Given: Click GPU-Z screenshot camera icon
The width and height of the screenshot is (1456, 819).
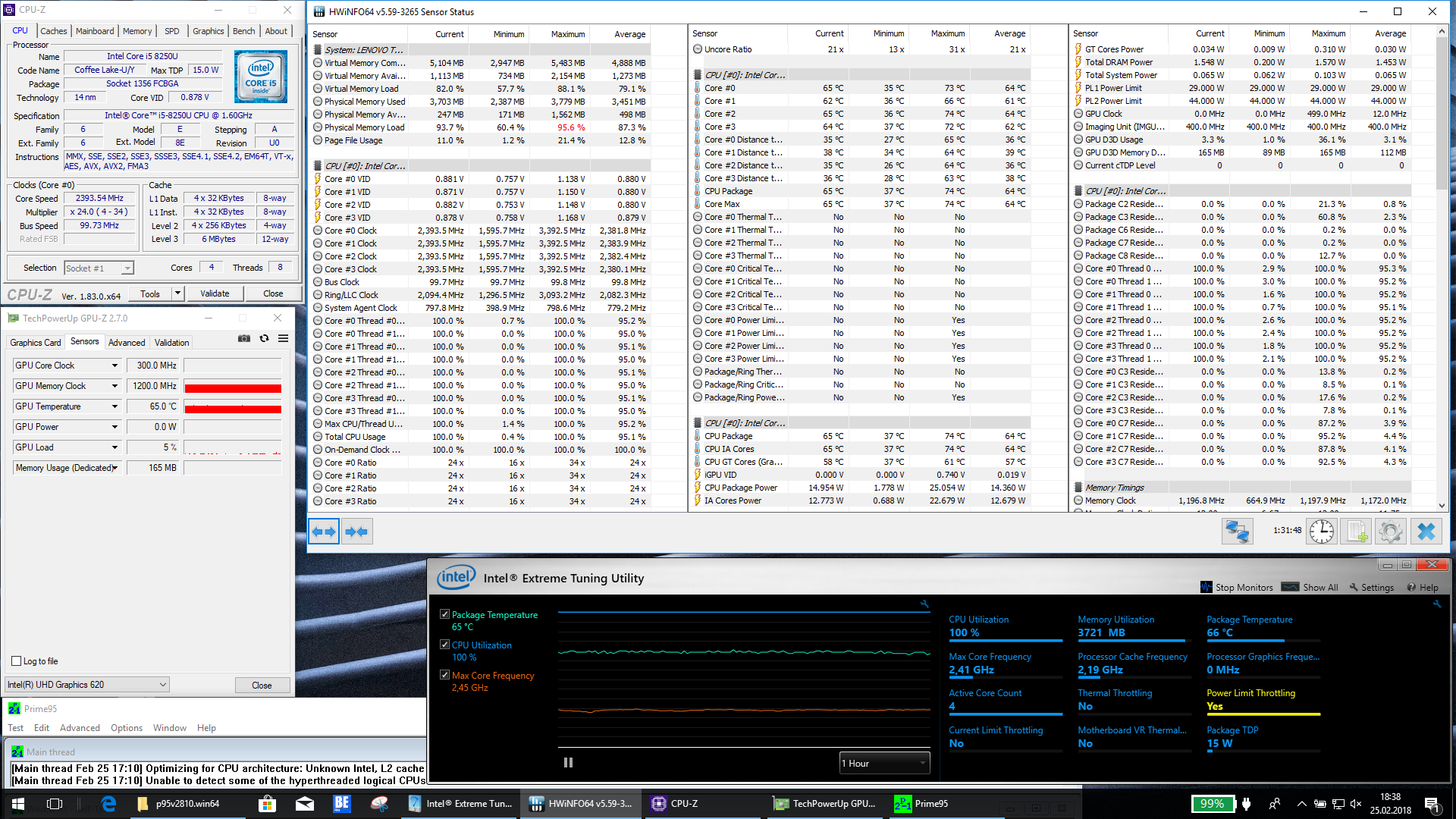Looking at the screenshot, I should click(244, 339).
